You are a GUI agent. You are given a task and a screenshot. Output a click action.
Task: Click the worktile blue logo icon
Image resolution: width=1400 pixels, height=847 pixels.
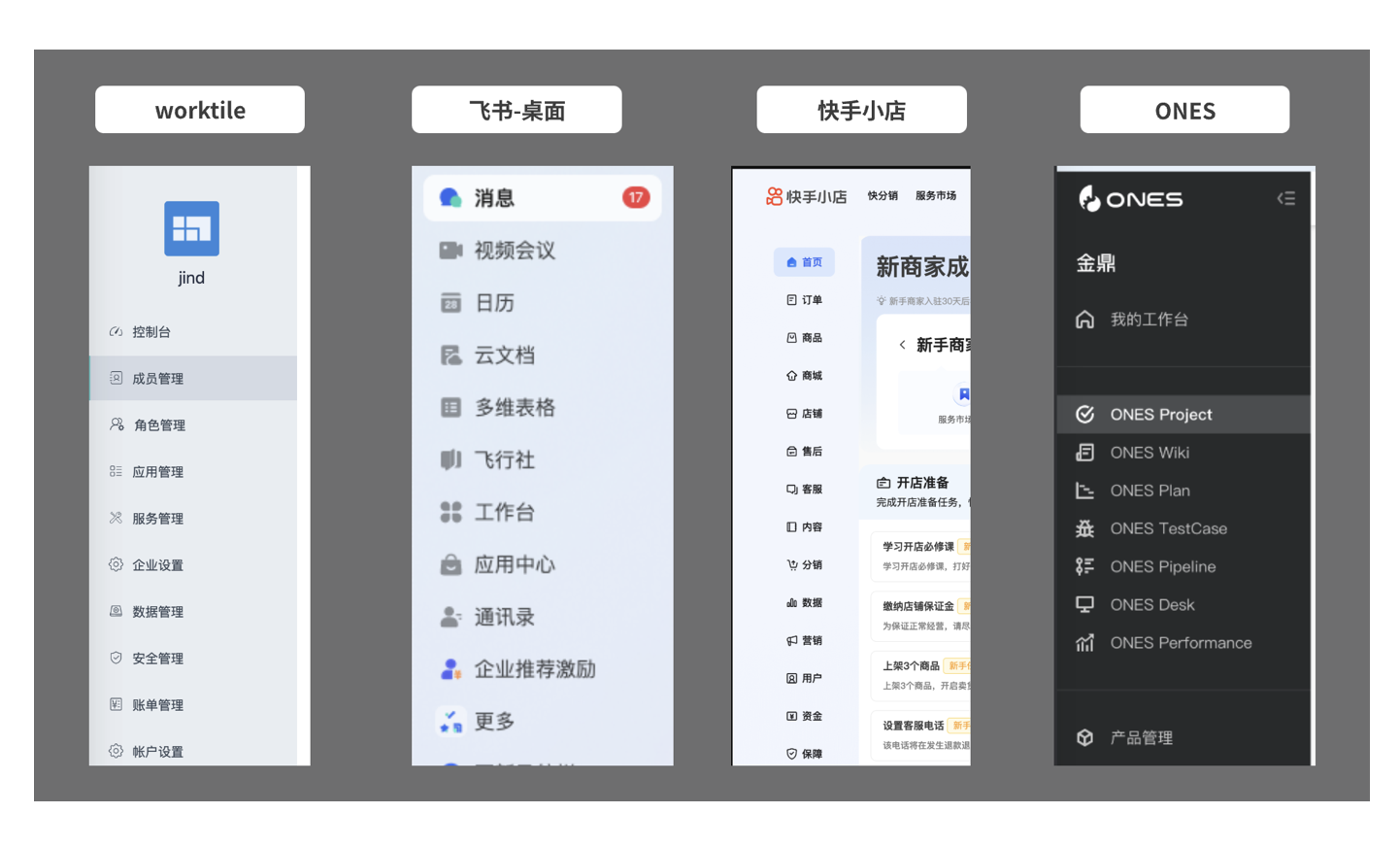tap(191, 228)
